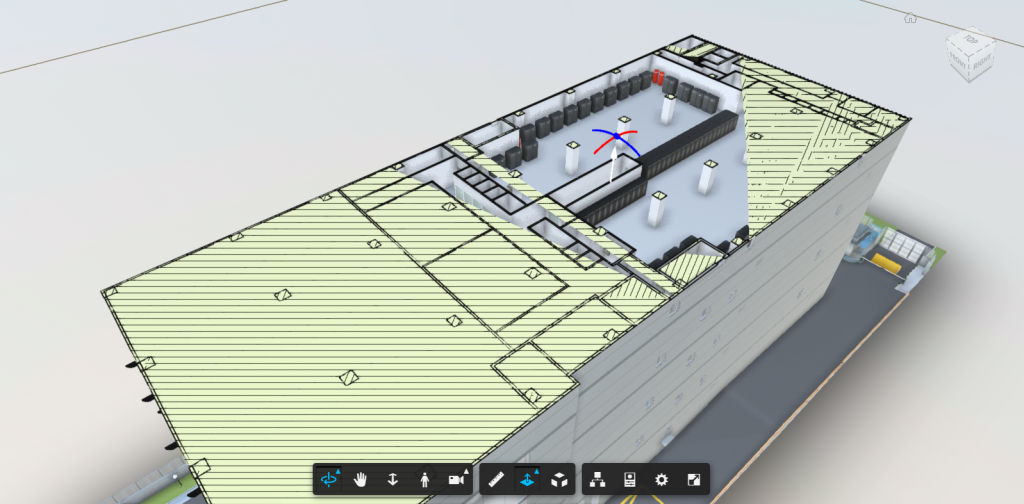Open viewer Settings gear
The height and width of the screenshot is (504, 1024).
click(662, 480)
